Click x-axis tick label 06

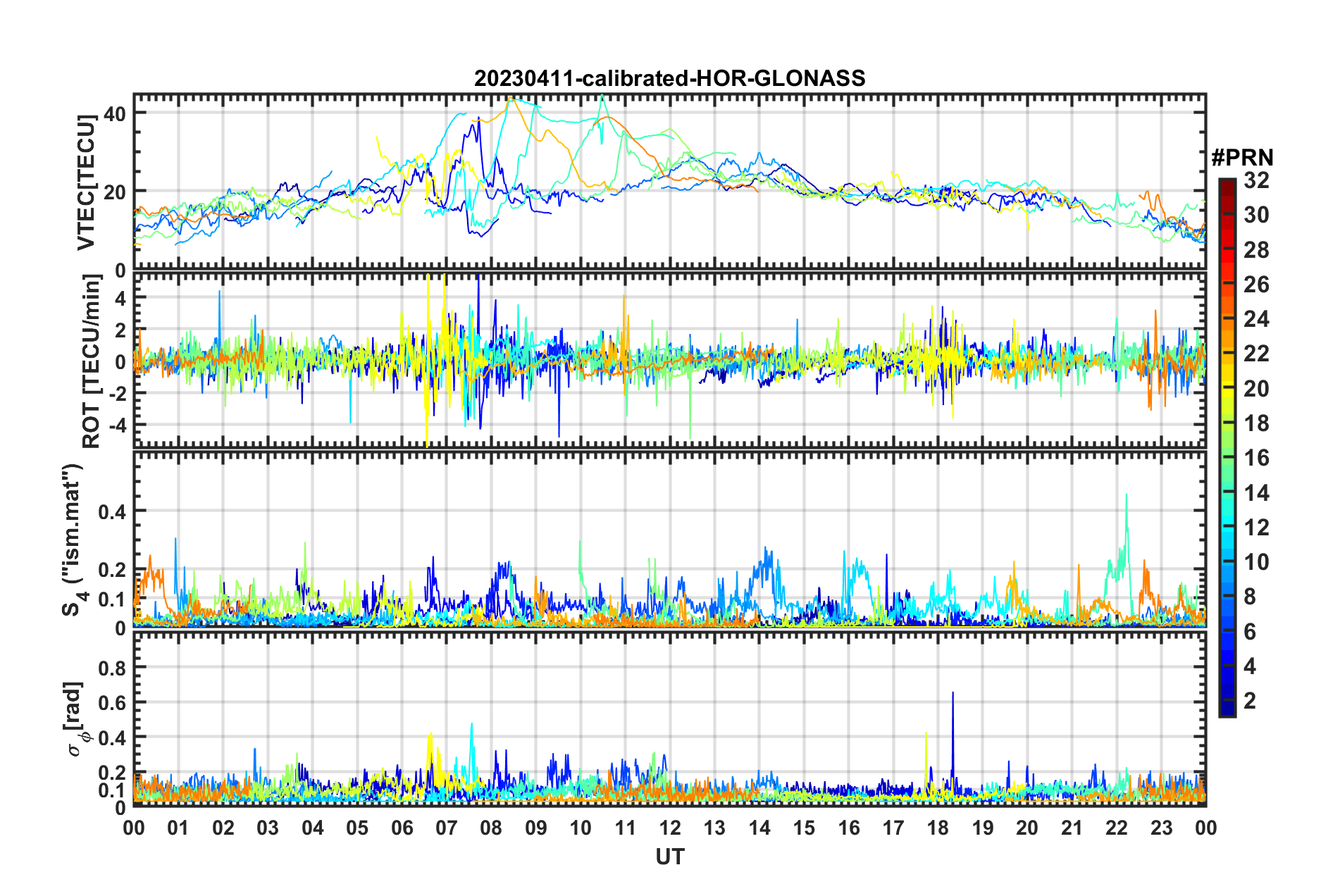point(402,828)
